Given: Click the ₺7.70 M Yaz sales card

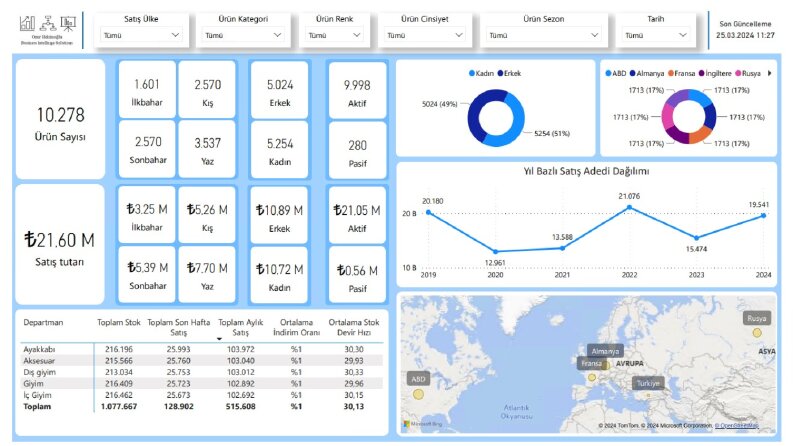Looking at the screenshot, I should point(207,274).
